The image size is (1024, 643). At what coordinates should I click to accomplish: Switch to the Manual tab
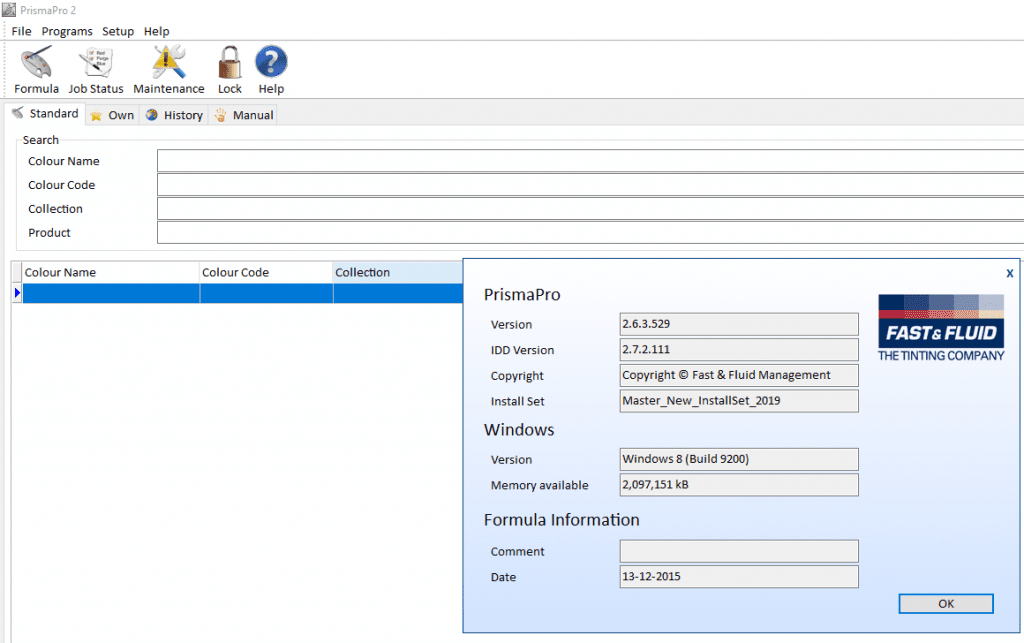point(243,114)
